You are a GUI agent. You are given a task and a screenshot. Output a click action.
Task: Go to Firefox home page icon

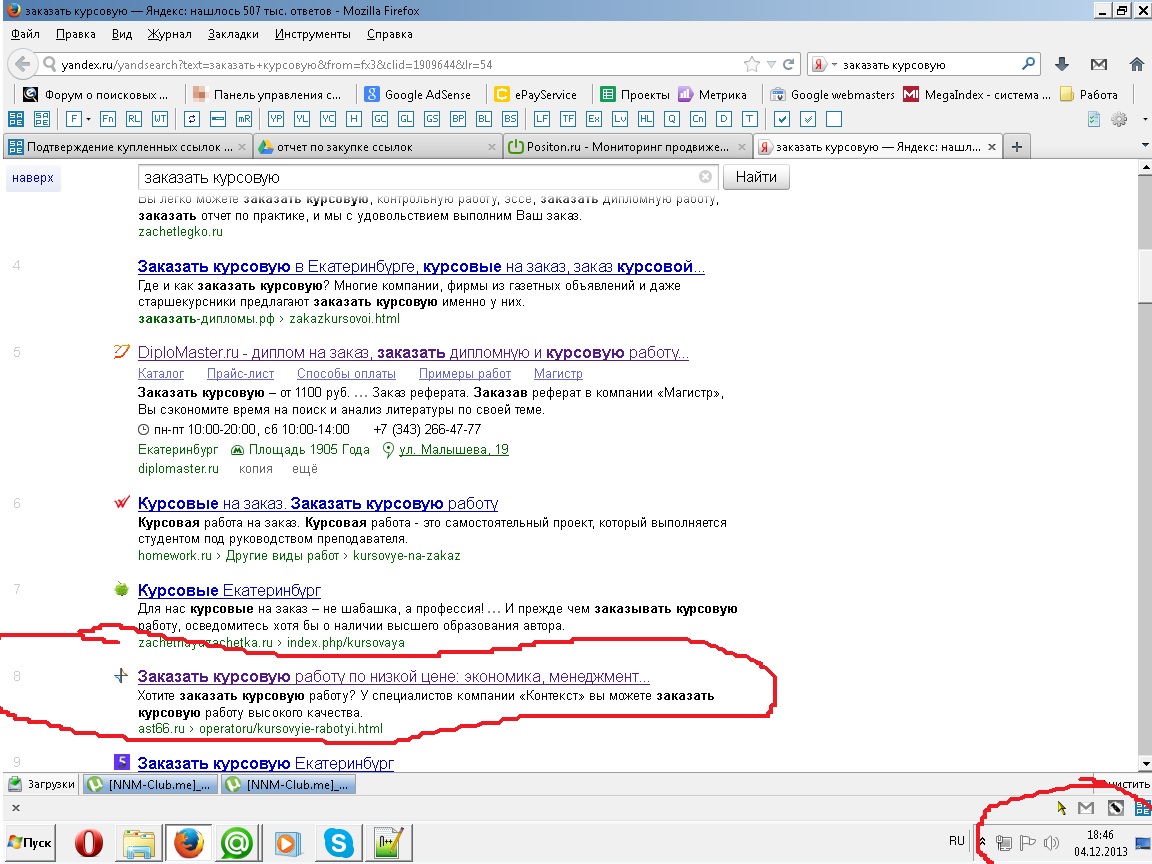[x=1137, y=65]
